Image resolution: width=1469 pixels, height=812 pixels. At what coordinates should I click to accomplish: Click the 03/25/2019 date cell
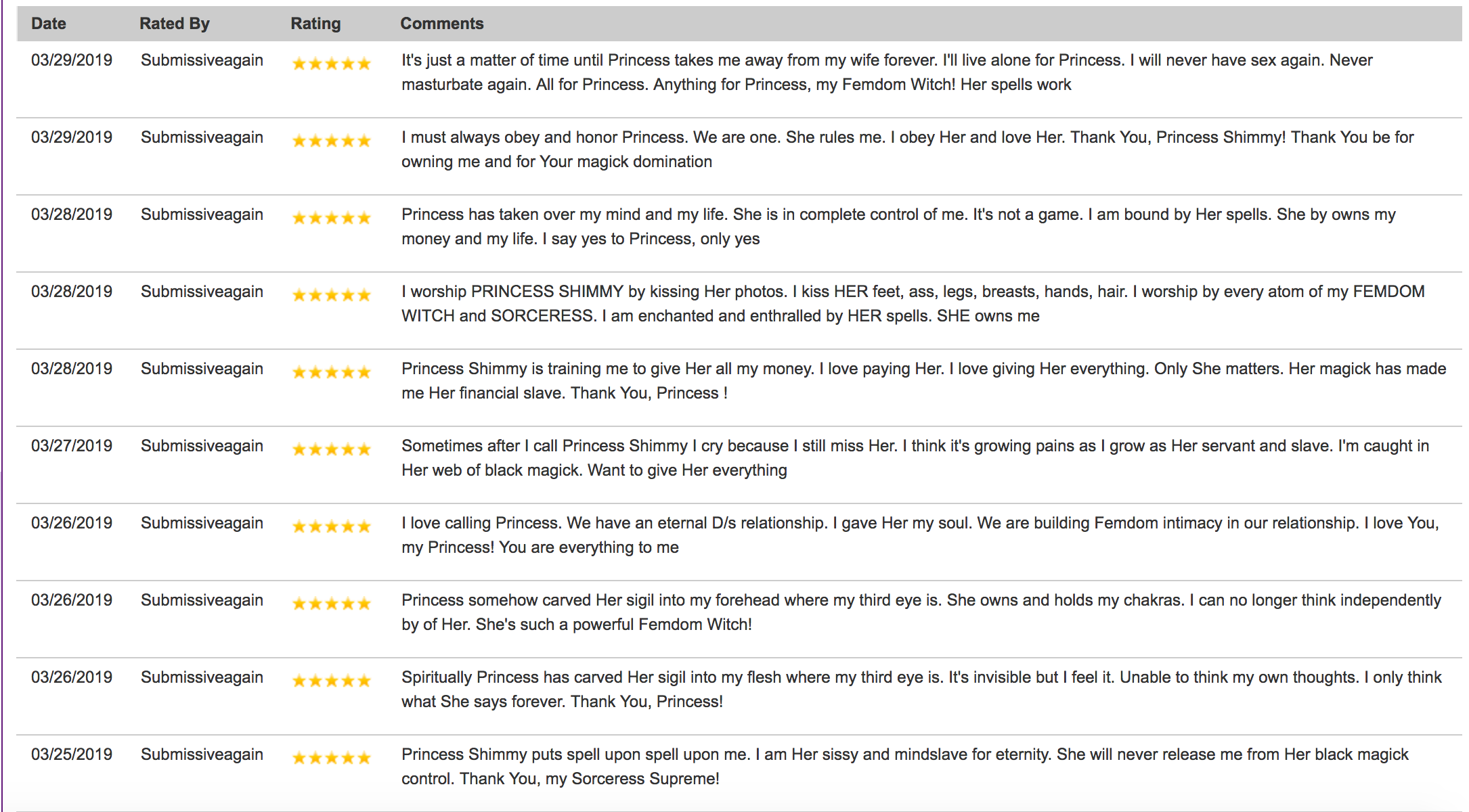(72, 754)
